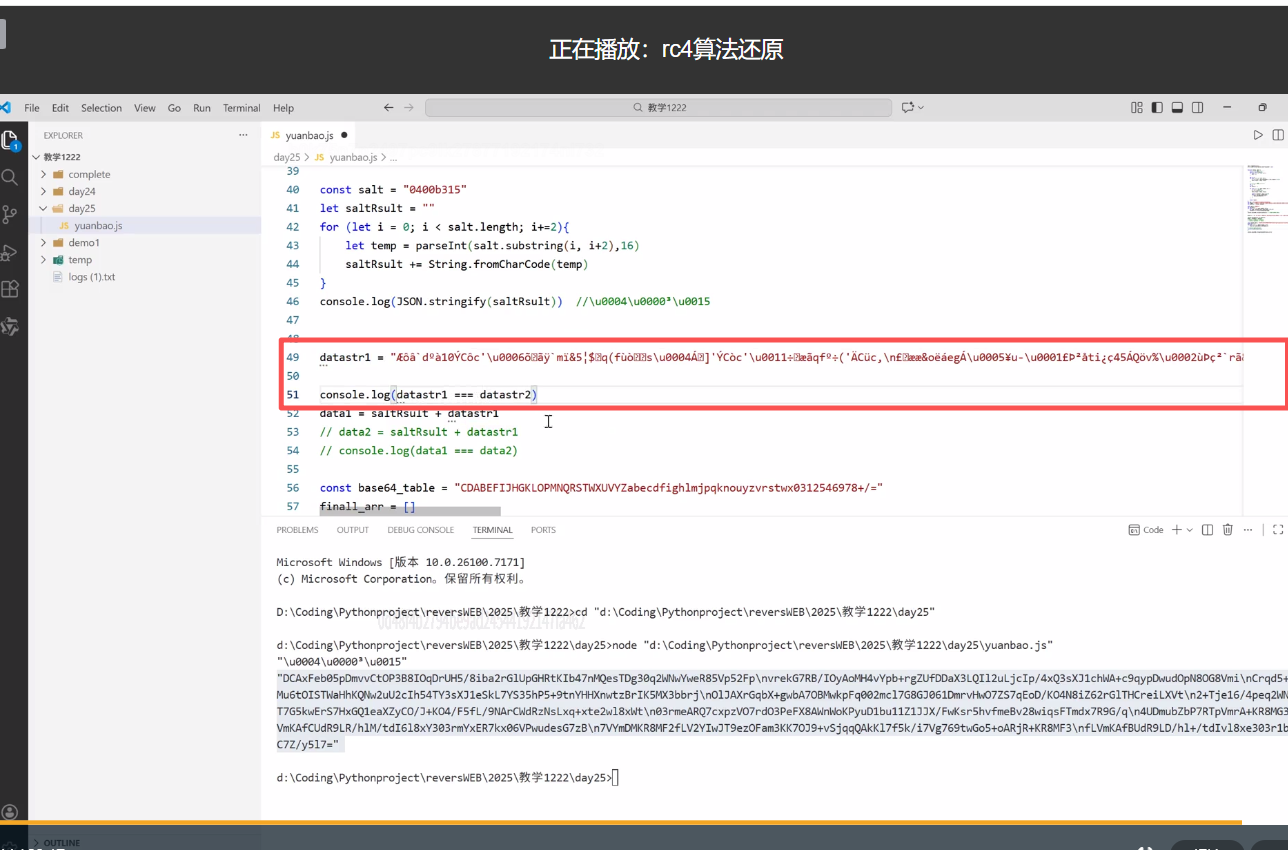Open the Edit menu
The height and width of the screenshot is (850, 1288).
(61, 108)
